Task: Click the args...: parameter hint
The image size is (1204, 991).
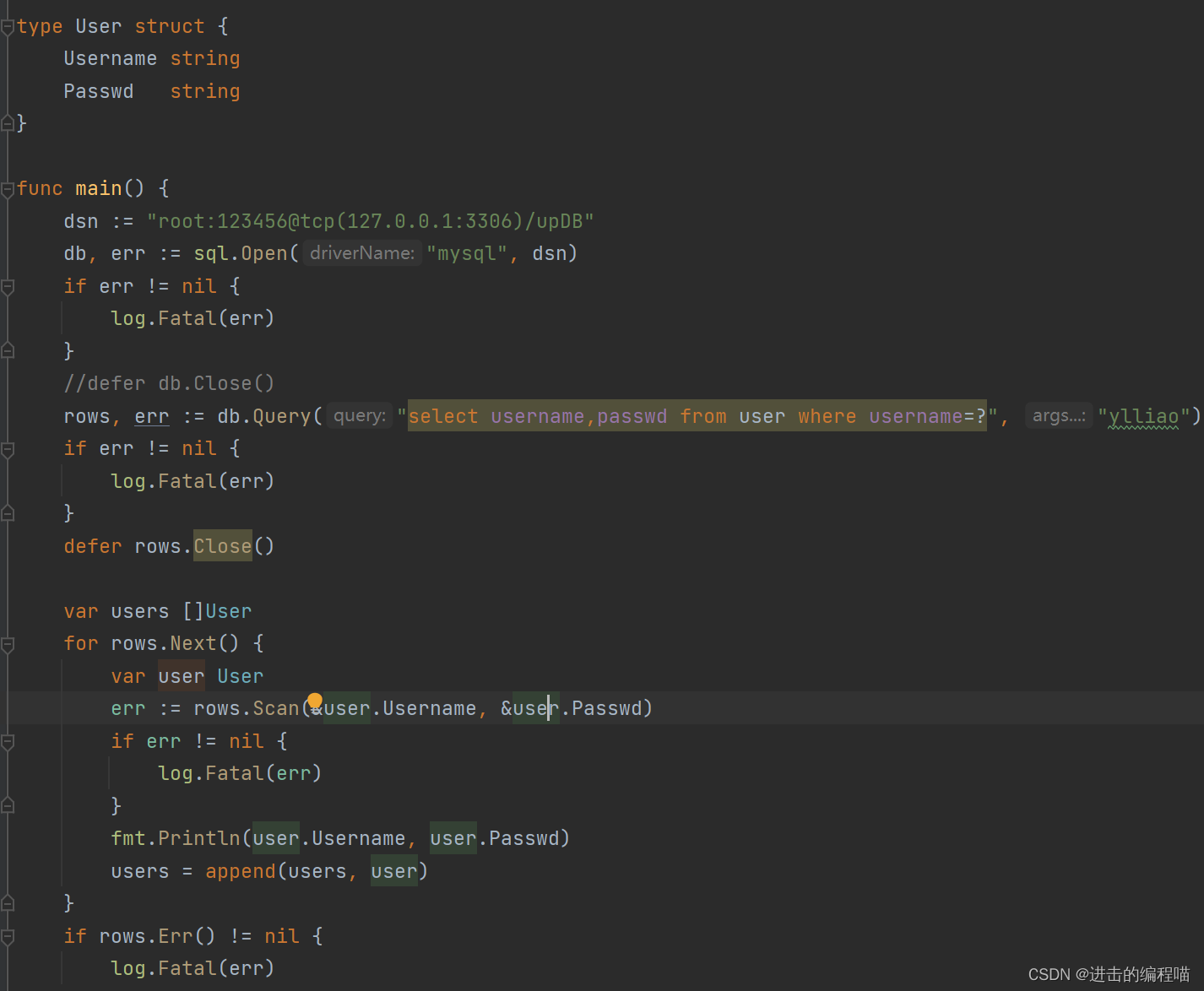Action: 1059,415
